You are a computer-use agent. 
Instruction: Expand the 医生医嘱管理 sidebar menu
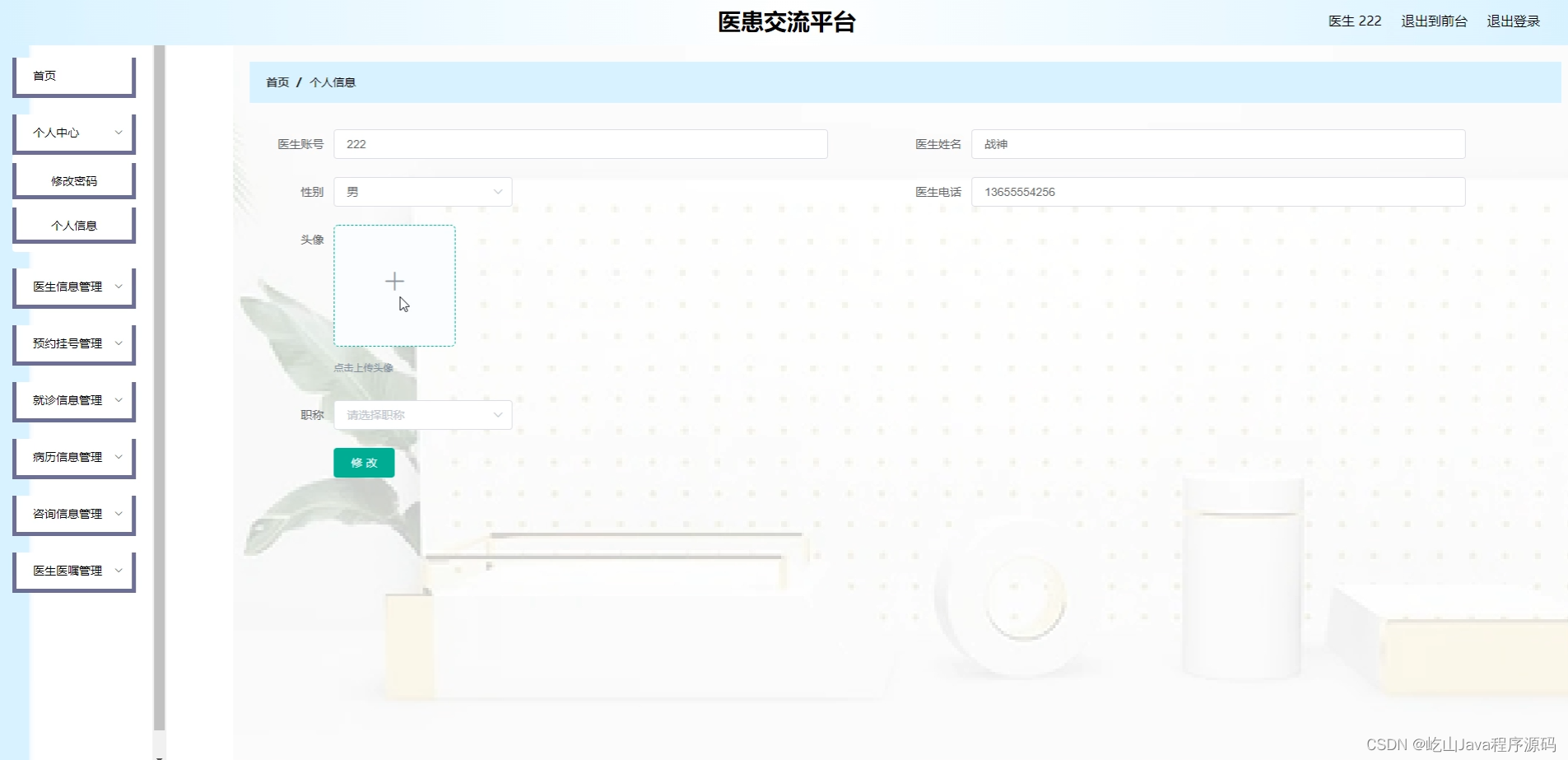(73, 571)
